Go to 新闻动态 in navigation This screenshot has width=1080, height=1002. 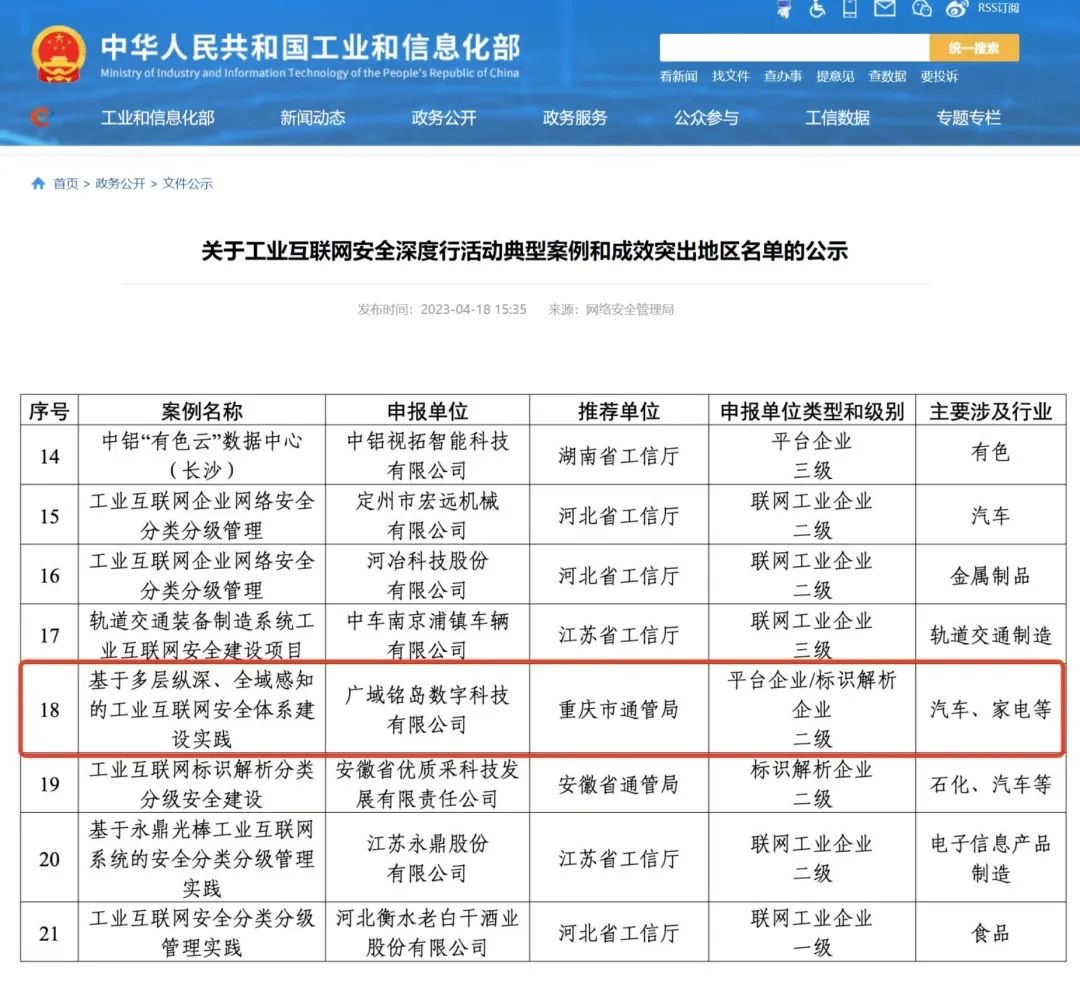[313, 118]
